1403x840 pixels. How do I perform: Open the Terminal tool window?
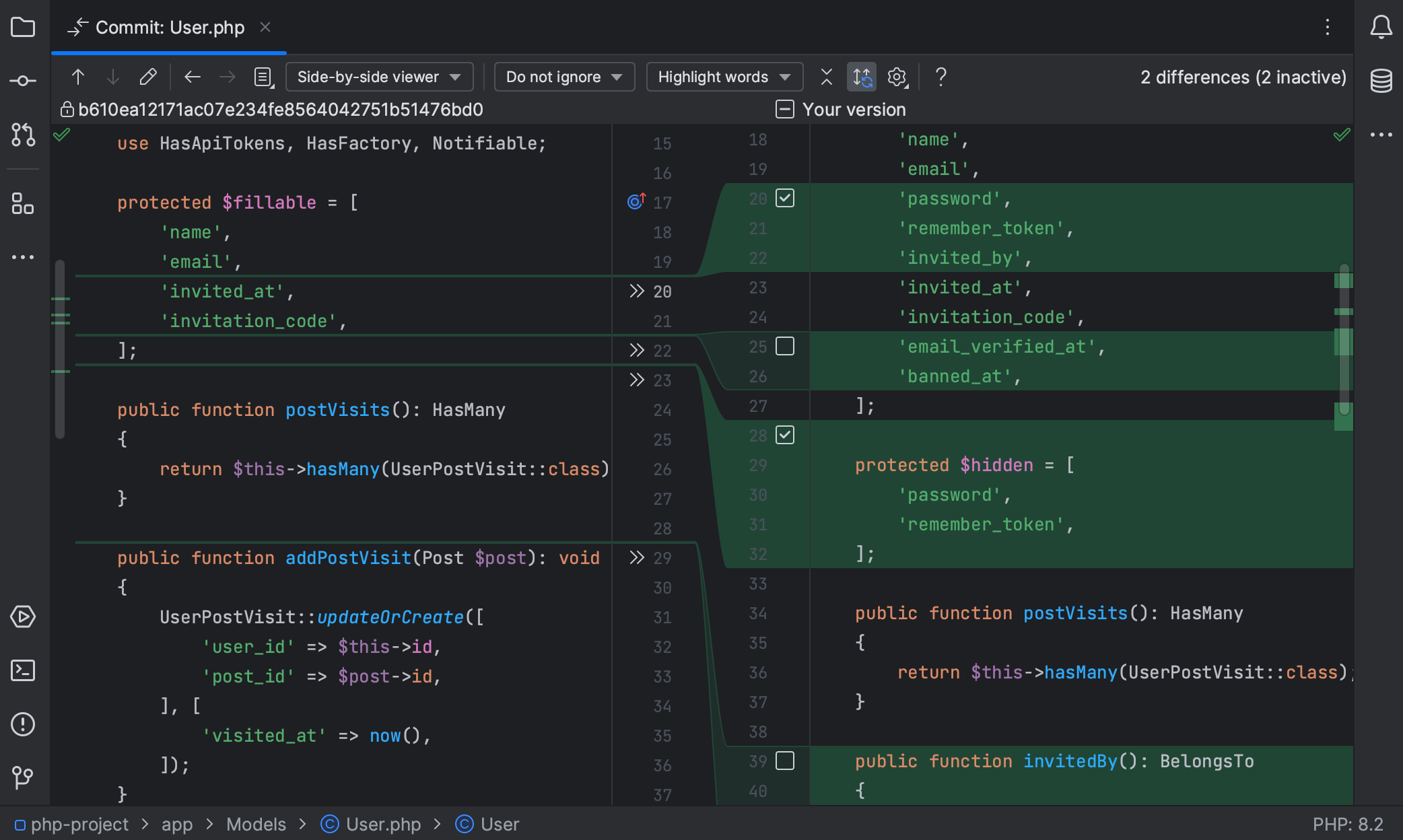(x=23, y=670)
